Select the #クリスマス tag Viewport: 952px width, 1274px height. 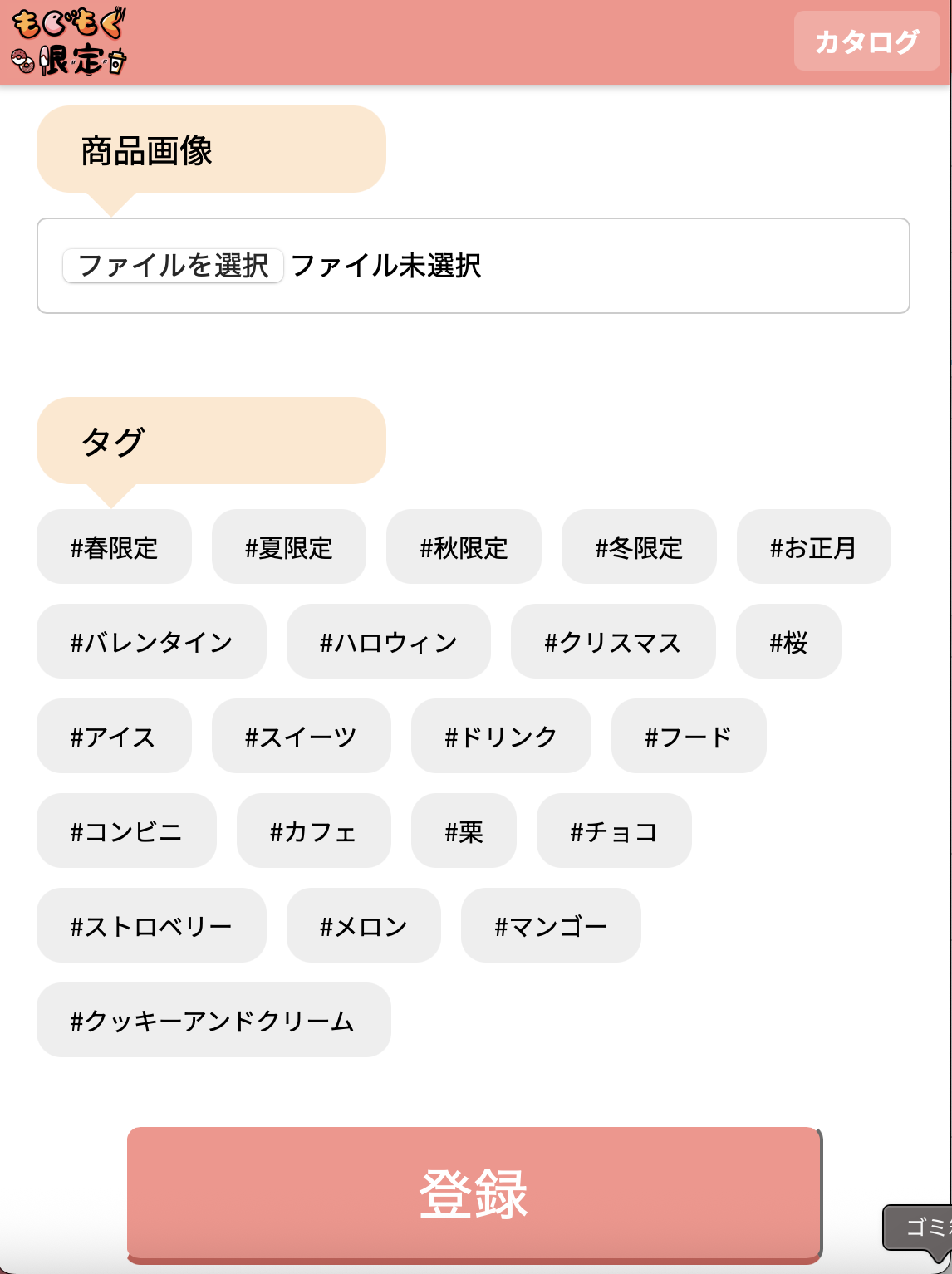coord(613,642)
